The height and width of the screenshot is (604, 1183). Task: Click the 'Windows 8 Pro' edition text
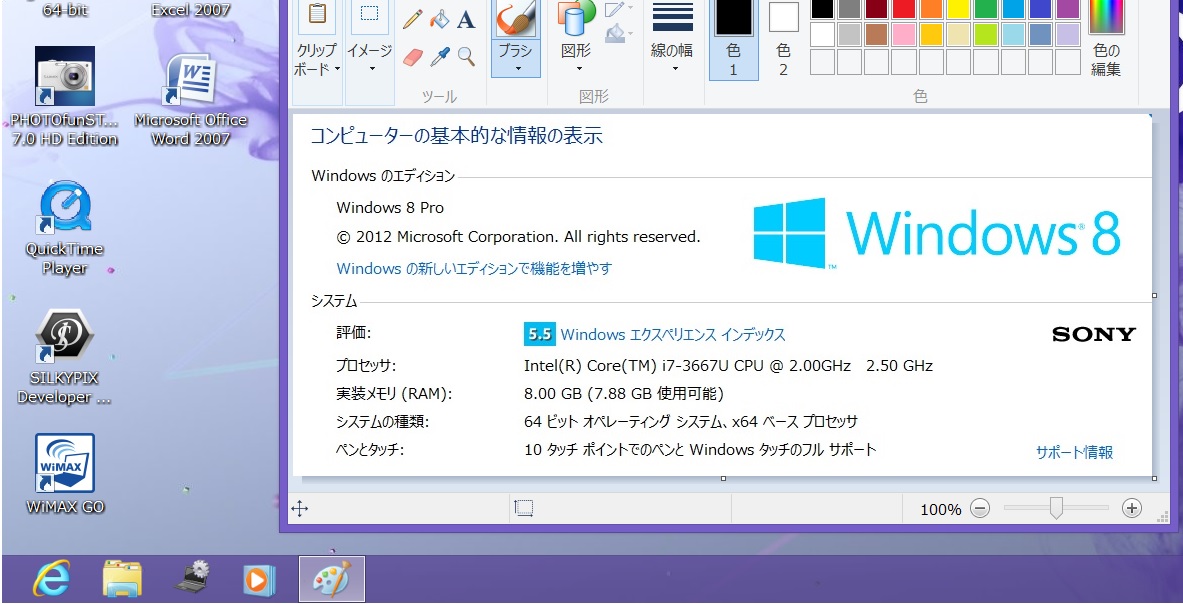tap(390, 207)
